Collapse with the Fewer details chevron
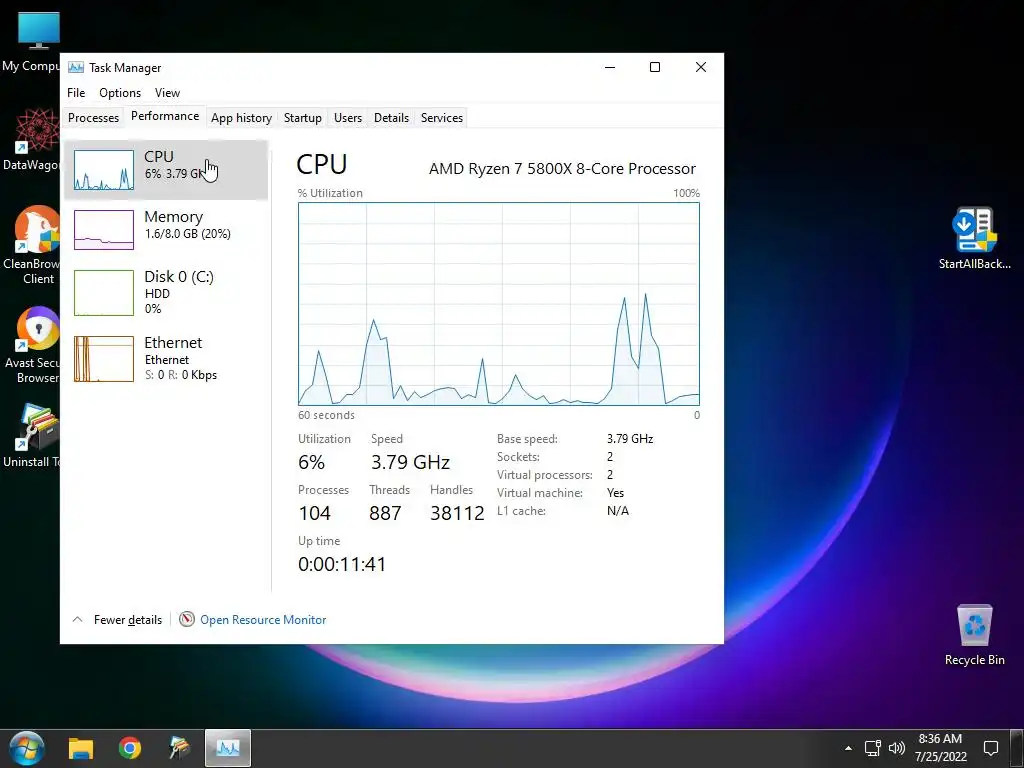Screen dimensions: 1024x768 point(77,619)
